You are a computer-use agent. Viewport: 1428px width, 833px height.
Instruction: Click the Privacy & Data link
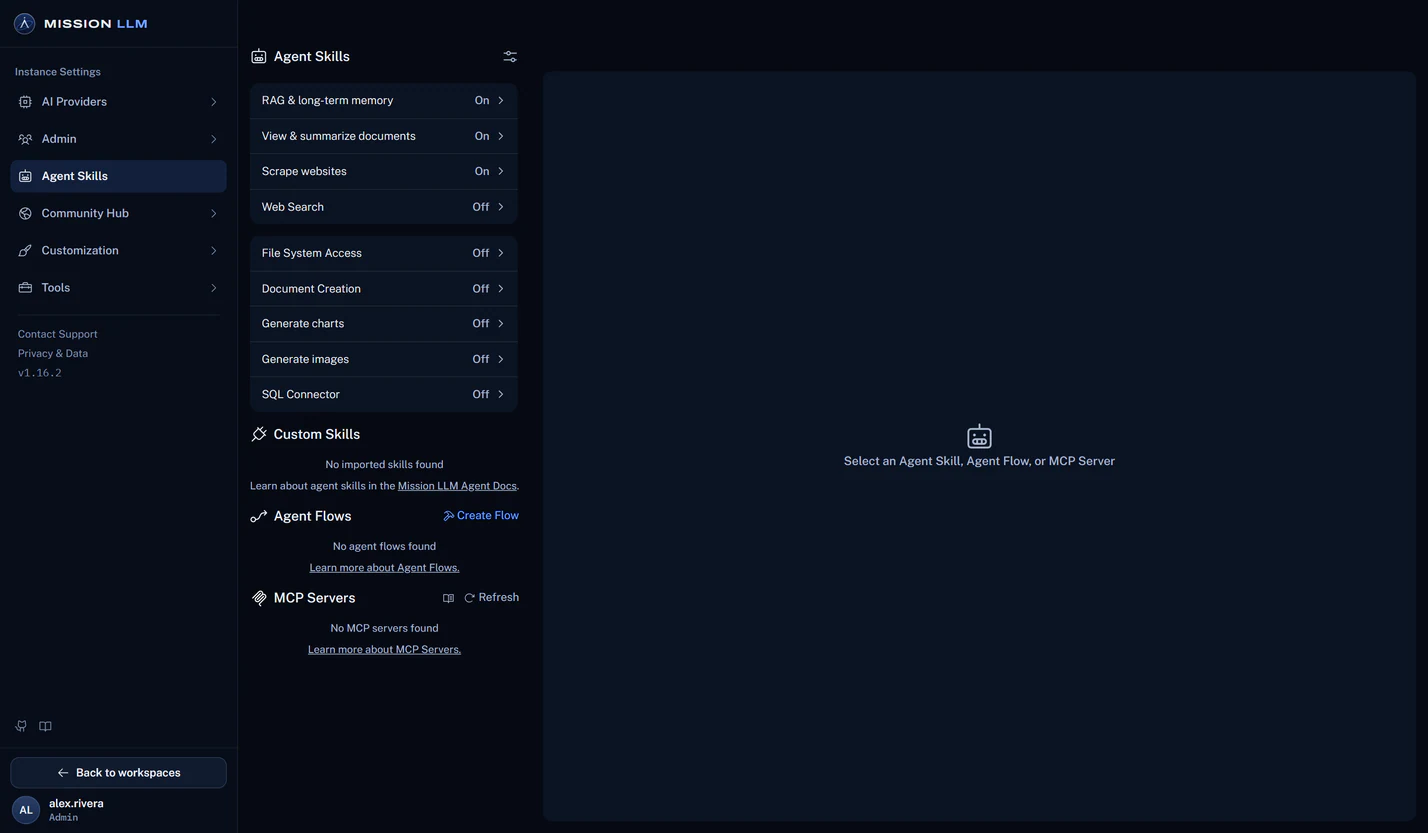tap(53, 353)
